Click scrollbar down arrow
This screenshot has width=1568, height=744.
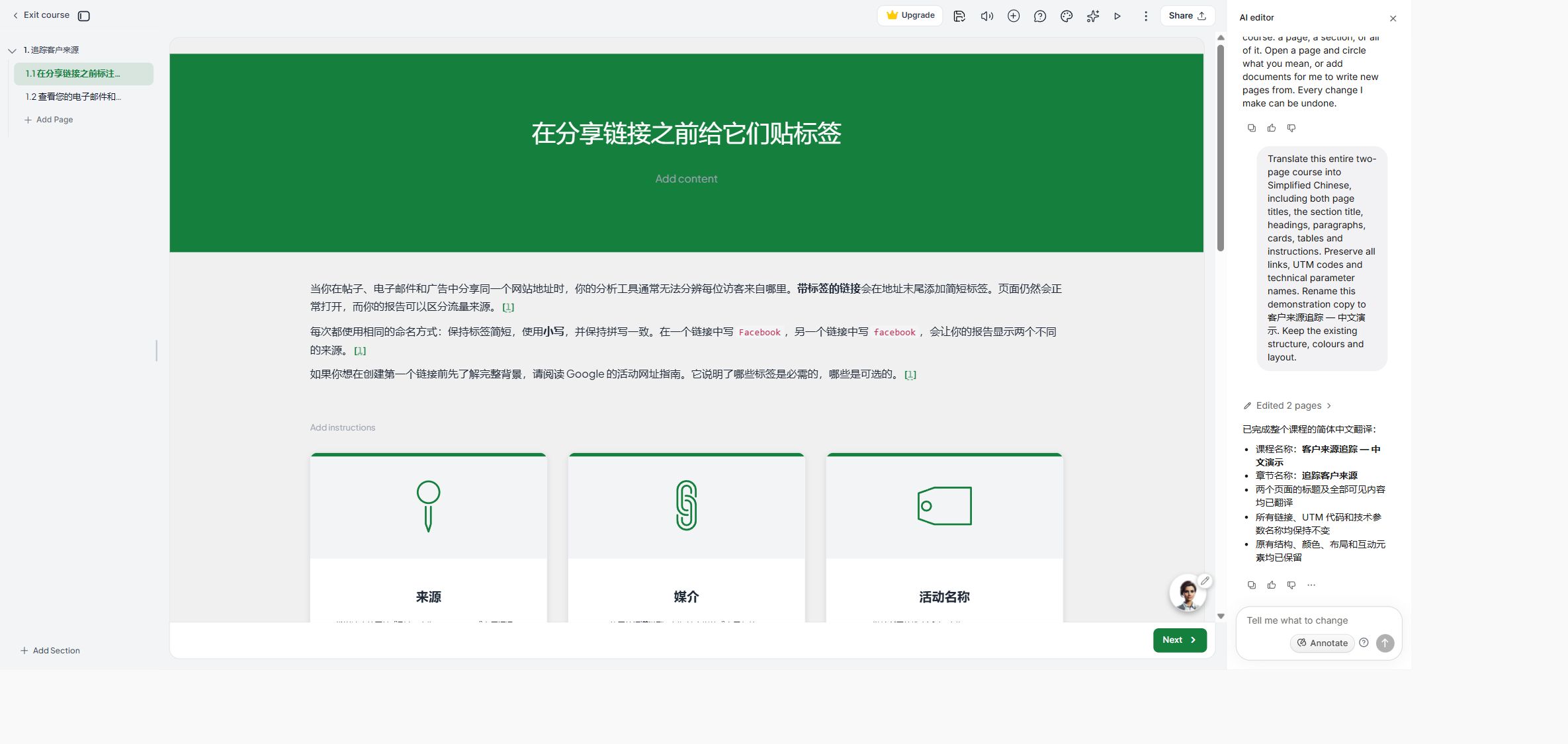point(1221,616)
